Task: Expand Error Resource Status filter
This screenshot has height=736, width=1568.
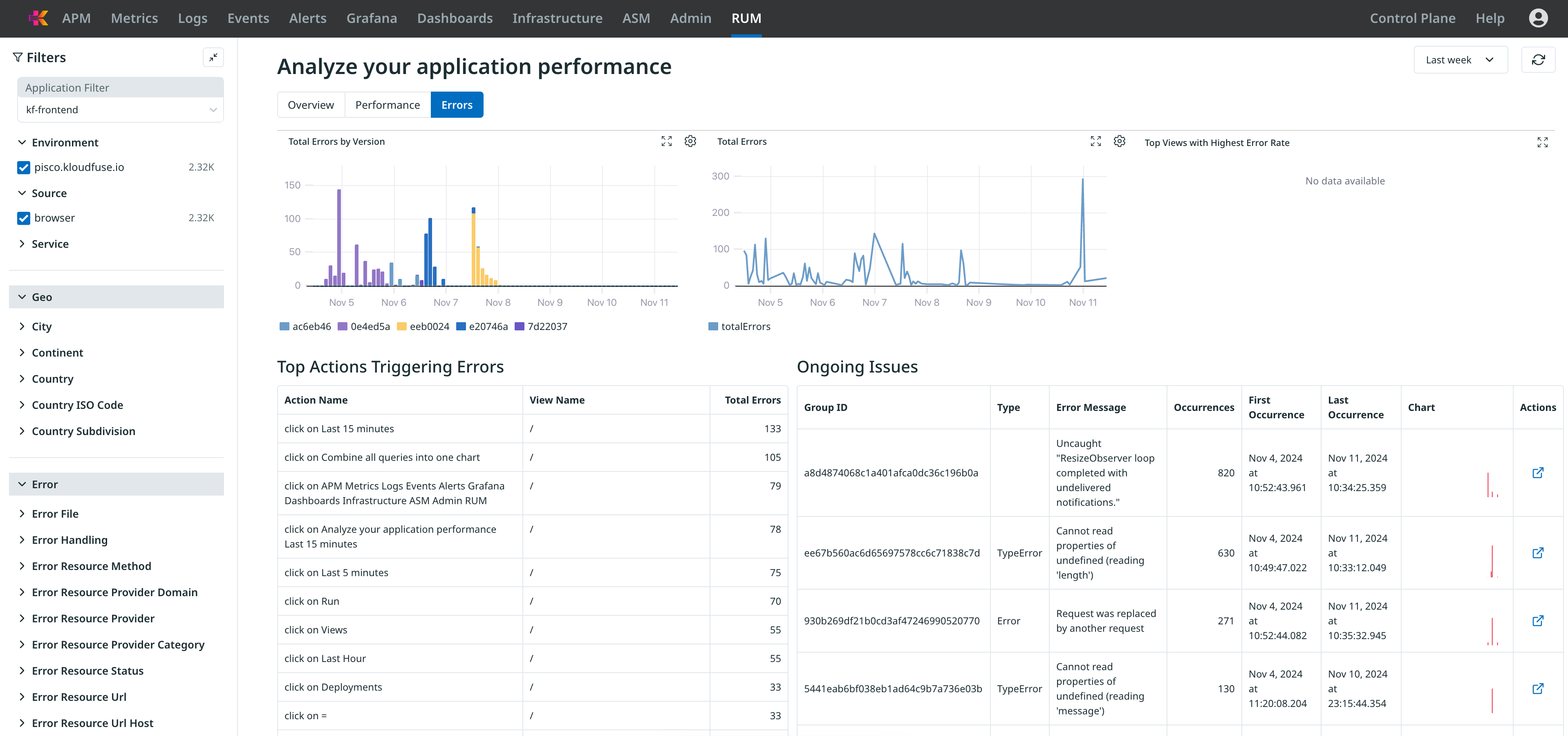Action: (87, 670)
